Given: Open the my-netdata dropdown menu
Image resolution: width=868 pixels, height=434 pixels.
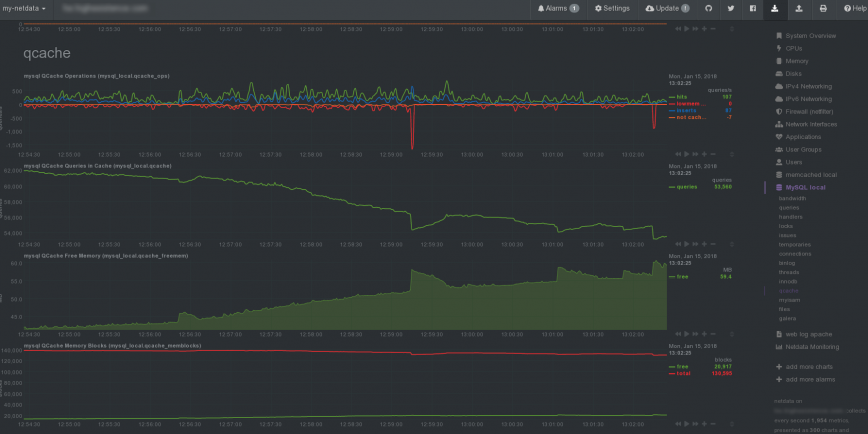Looking at the screenshot, I should click(31, 8).
